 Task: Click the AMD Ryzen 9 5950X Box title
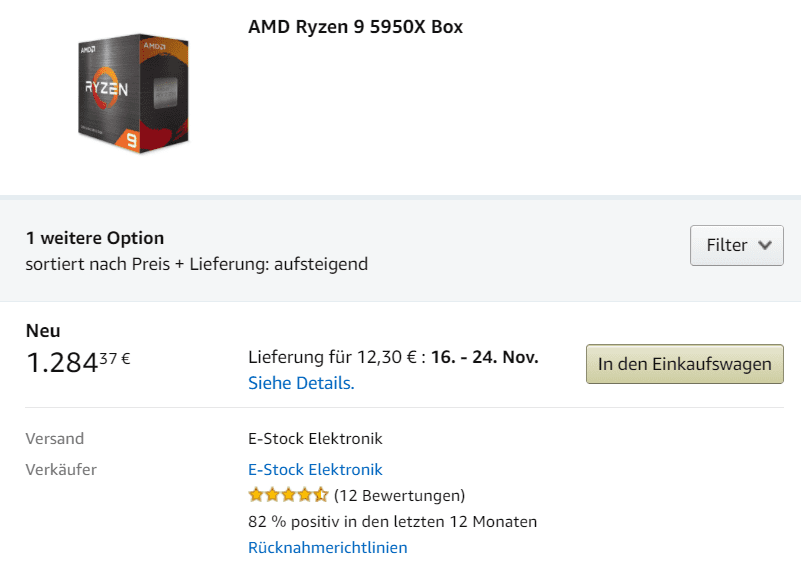point(355,27)
